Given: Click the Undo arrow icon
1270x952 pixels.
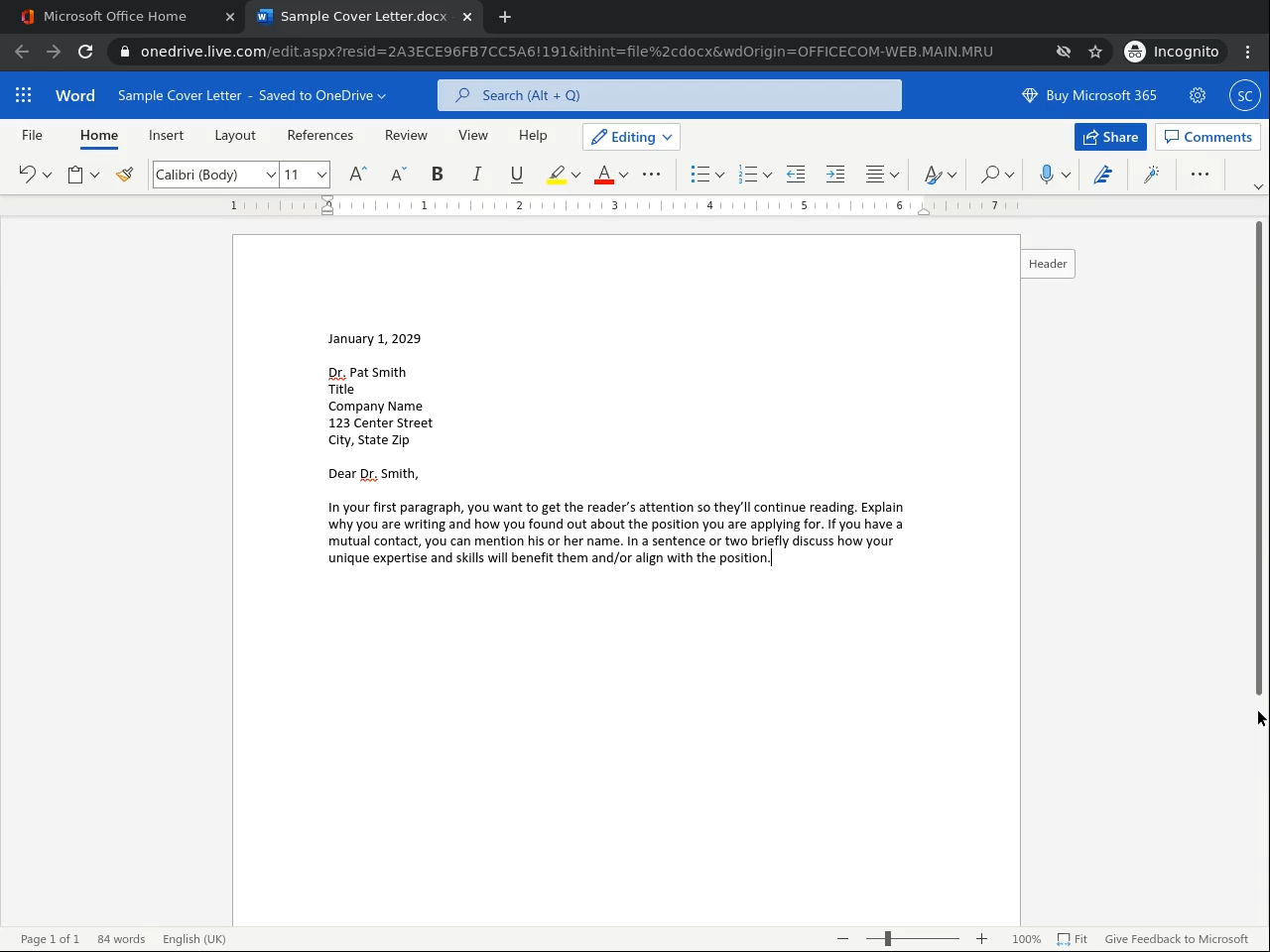Looking at the screenshot, I should [27, 175].
